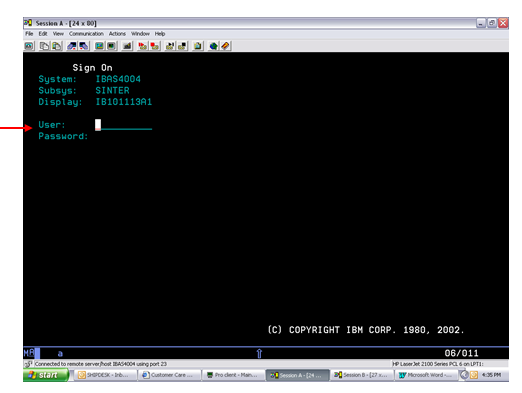The image size is (522, 393).
Task: Click the Copy toolbar icon
Action: tap(44, 46)
